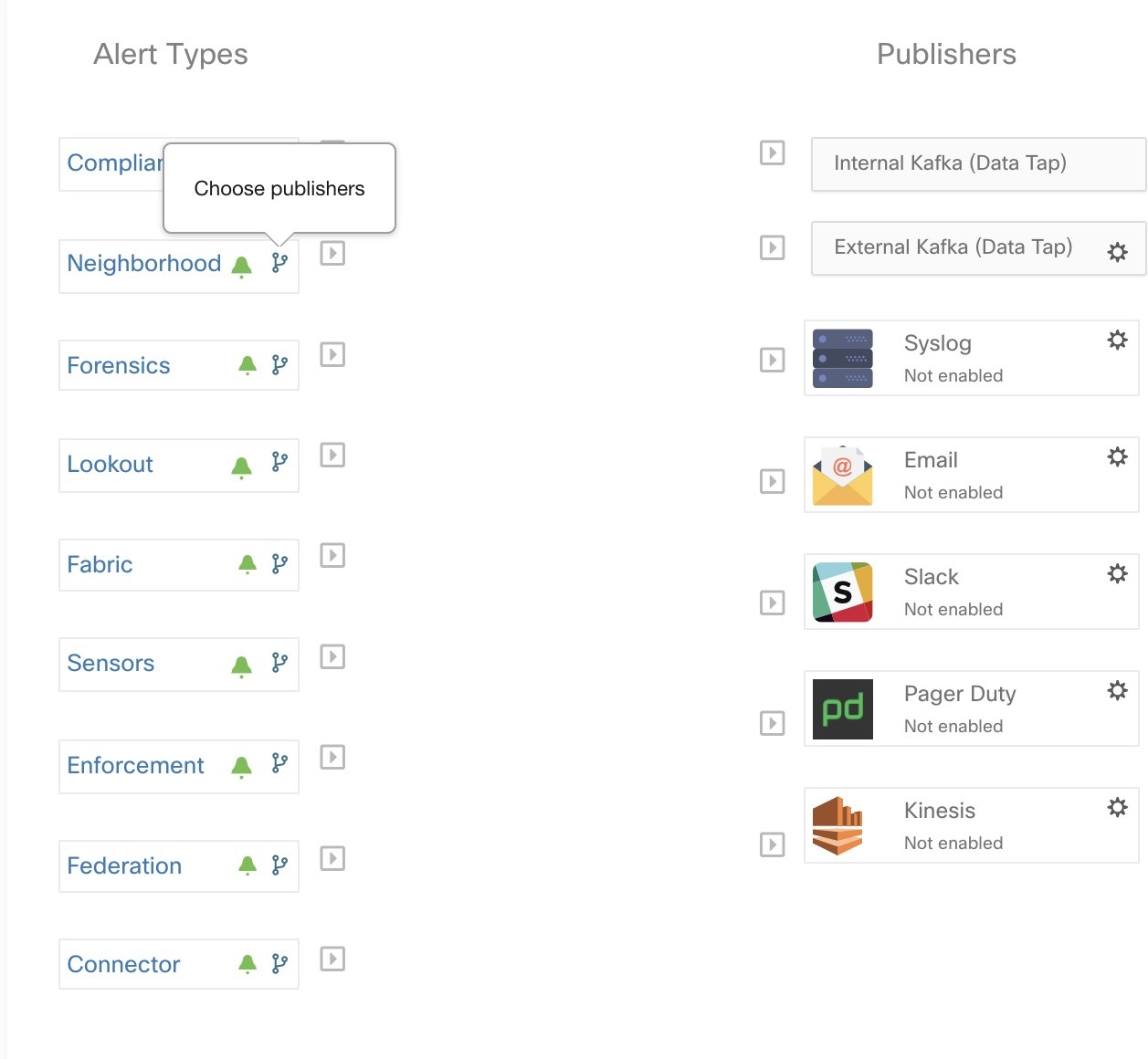Open Pager Duty settings gear

[1117, 690]
